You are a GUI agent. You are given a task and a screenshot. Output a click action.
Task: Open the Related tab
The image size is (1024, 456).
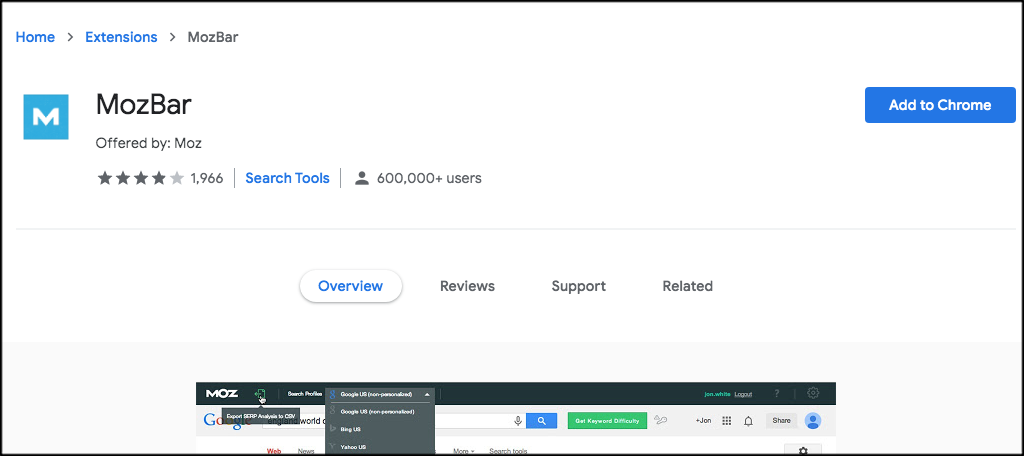pyautogui.click(x=688, y=286)
